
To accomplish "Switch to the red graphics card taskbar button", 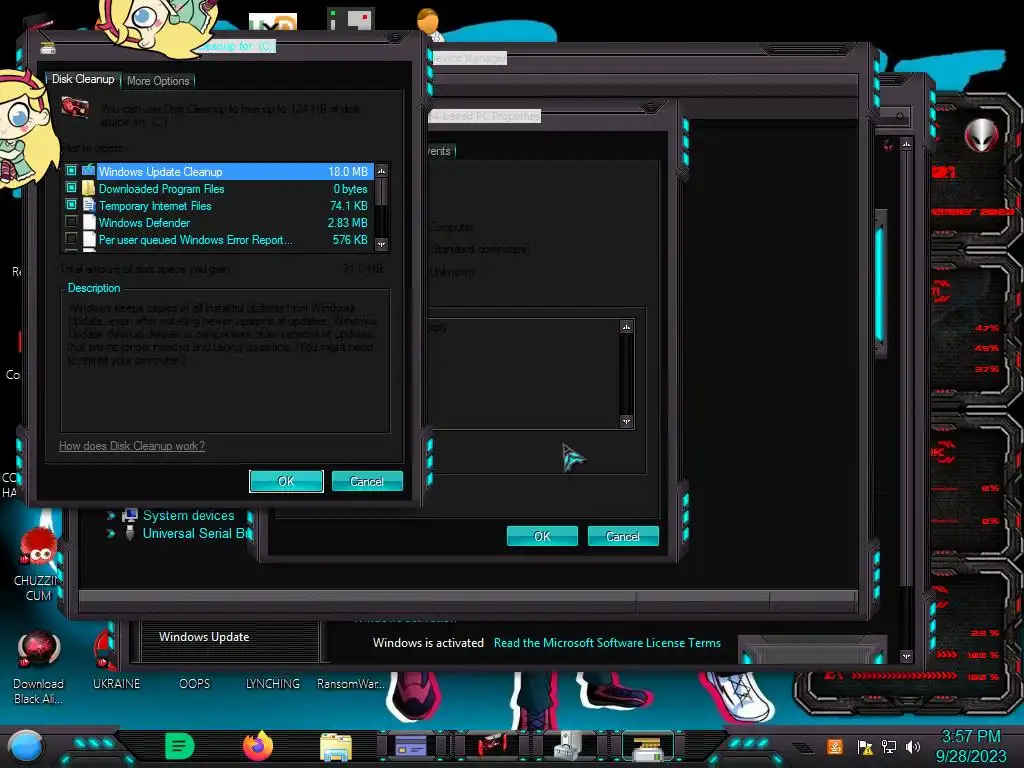I will (x=490, y=746).
